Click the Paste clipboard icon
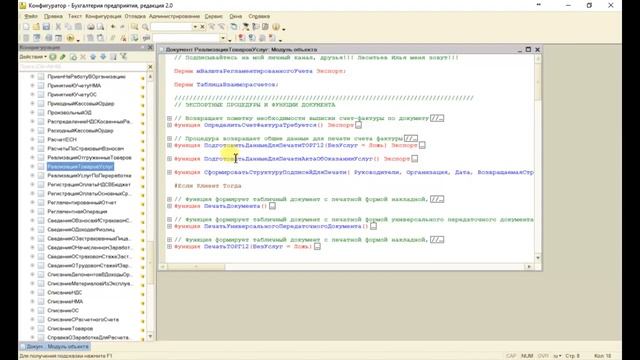The width and height of the screenshot is (640, 360). (78, 27)
